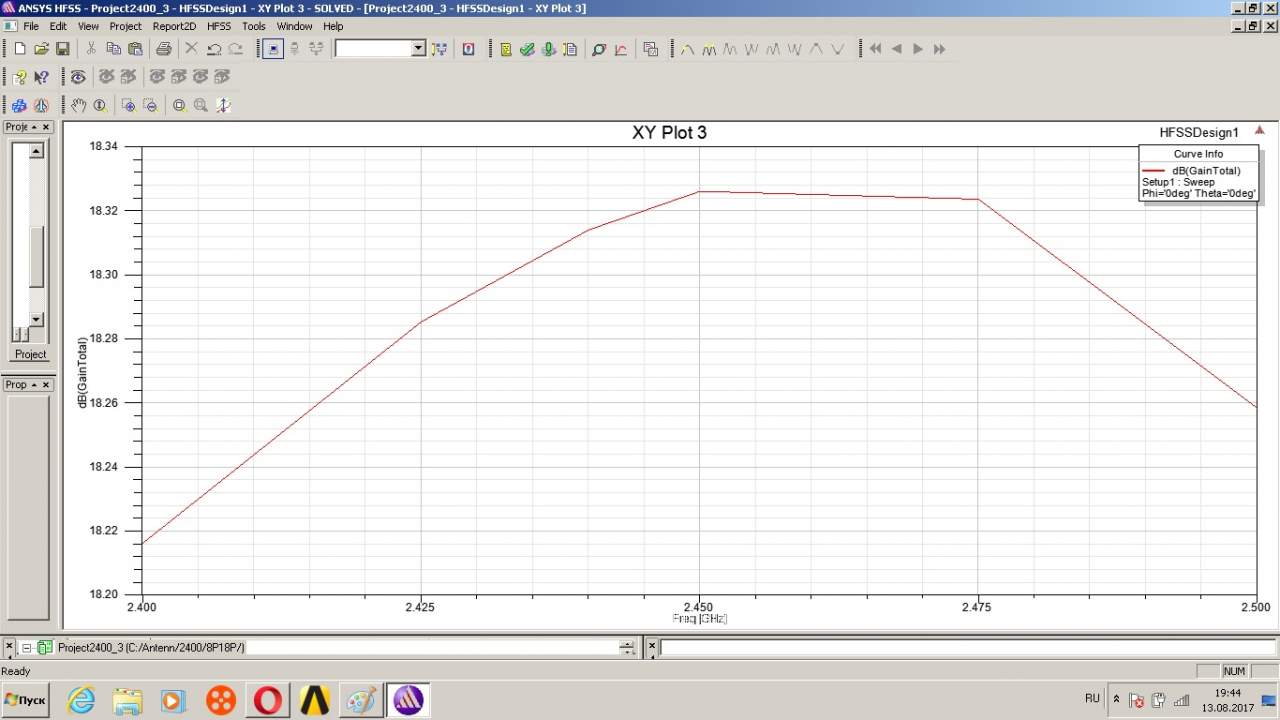Viewport: 1280px width, 720px height.
Task: Expand the Prop panel dropdown arrow
Action: 34,385
